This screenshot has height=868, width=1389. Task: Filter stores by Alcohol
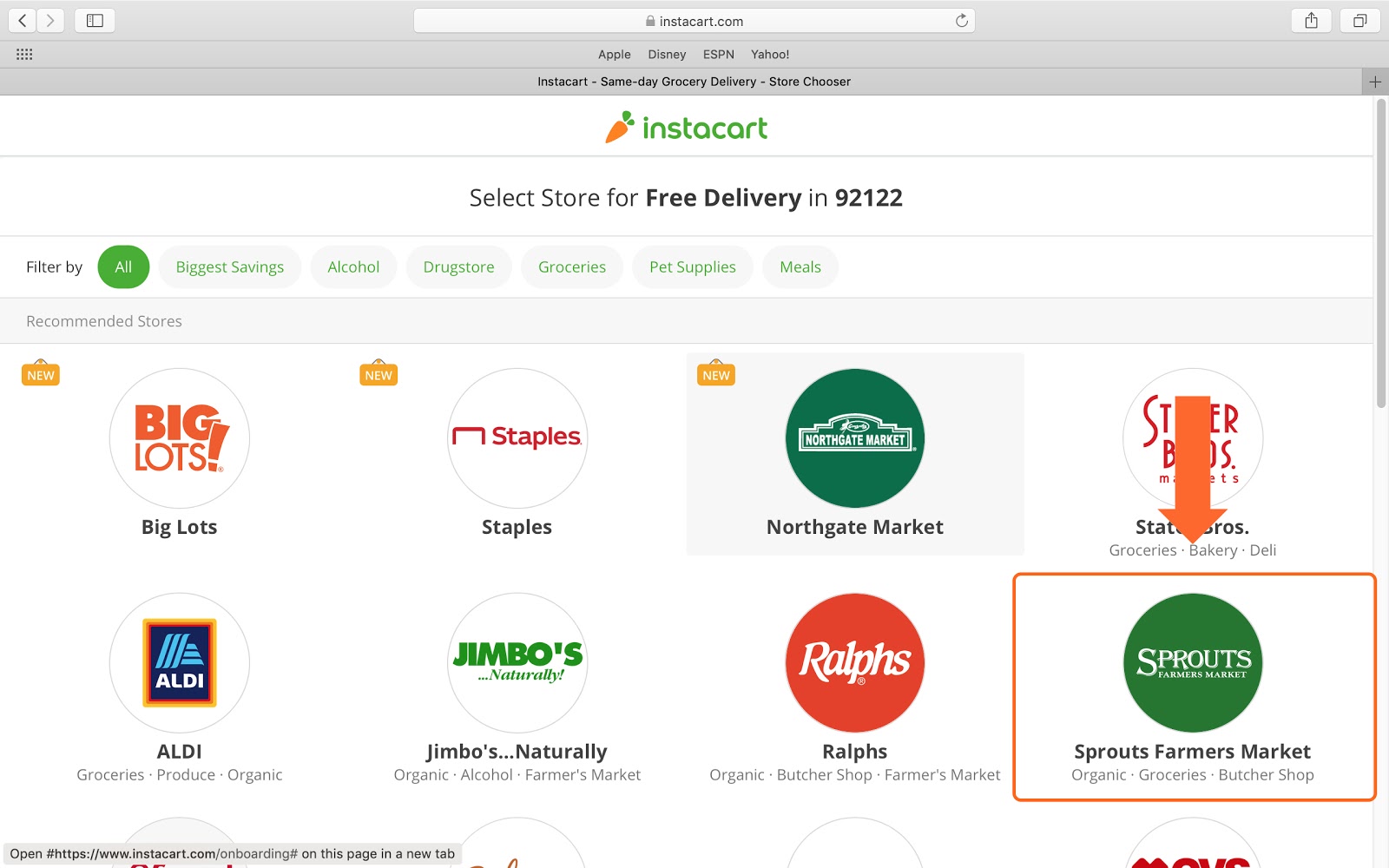[x=353, y=267]
